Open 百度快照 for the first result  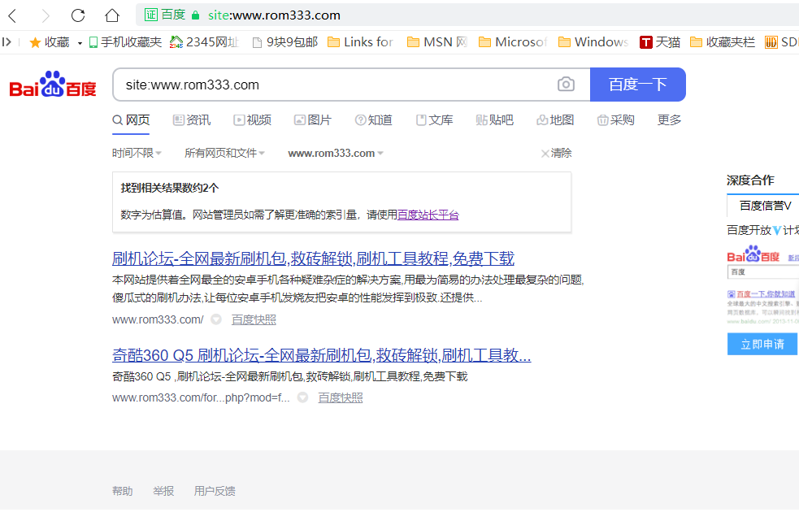(253, 320)
